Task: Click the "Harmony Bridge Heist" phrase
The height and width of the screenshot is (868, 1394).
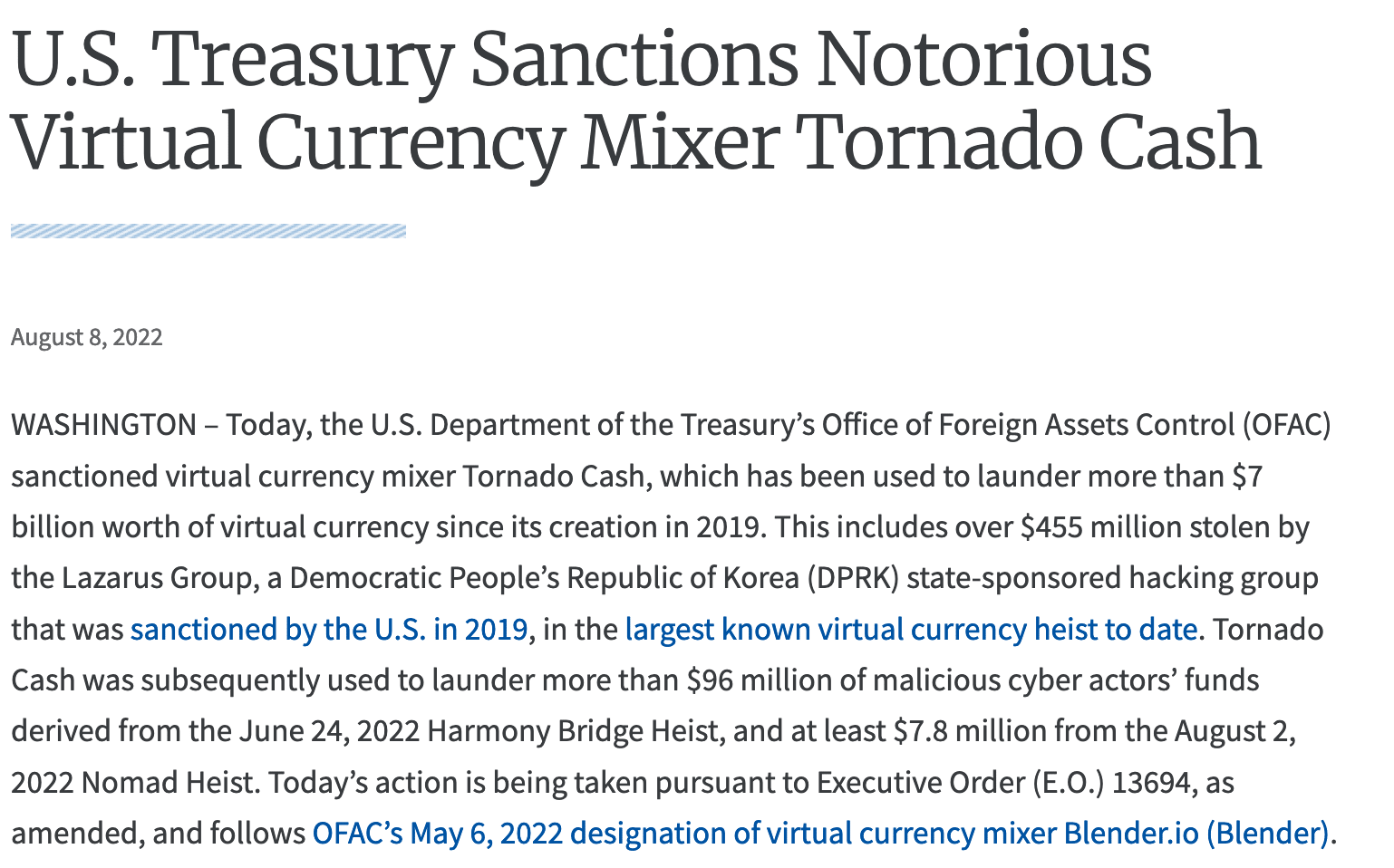Action: click(x=573, y=730)
